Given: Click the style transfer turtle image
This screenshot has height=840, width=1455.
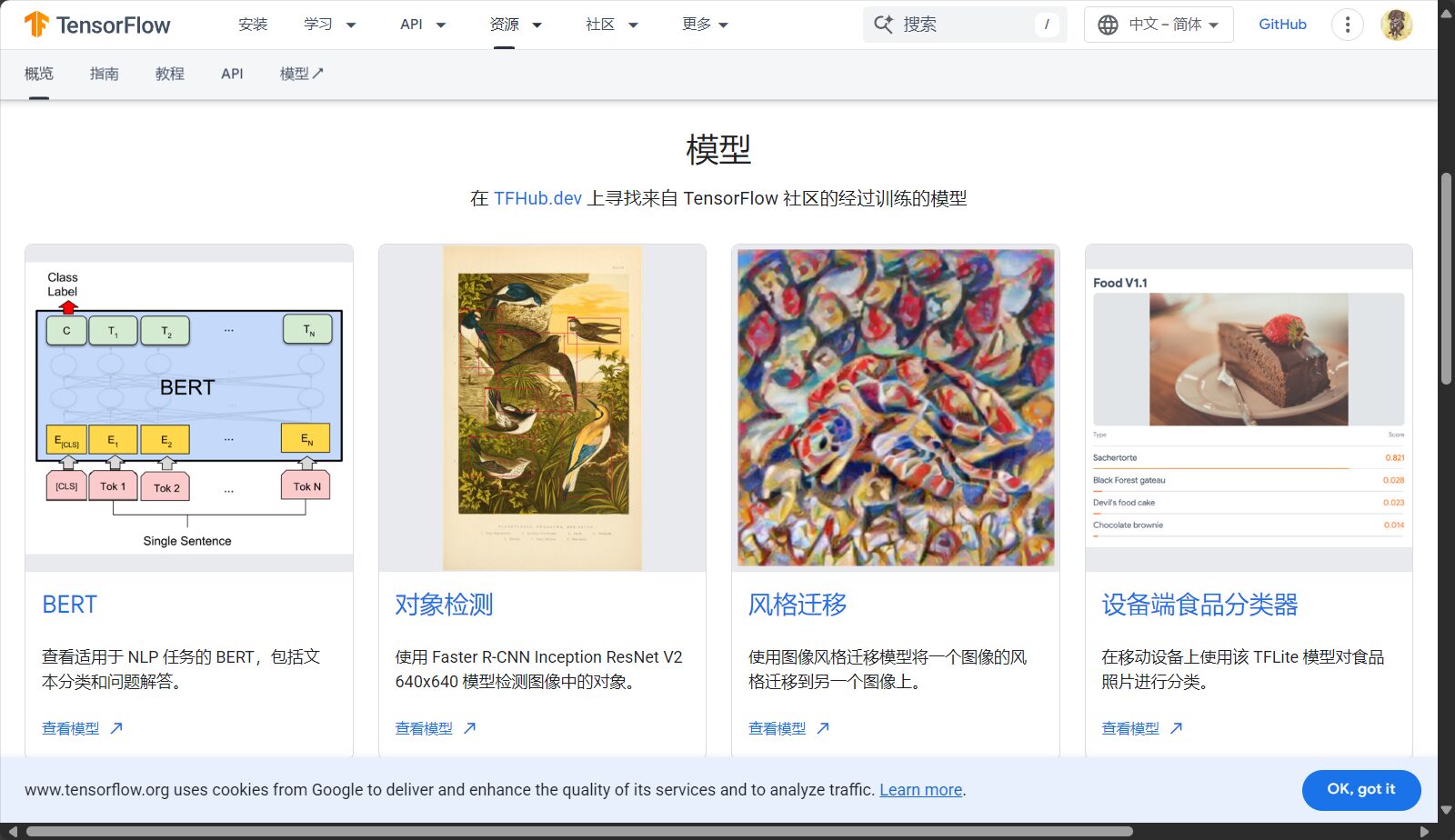Looking at the screenshot, I should pyautogui.click(x=896, y=408).
